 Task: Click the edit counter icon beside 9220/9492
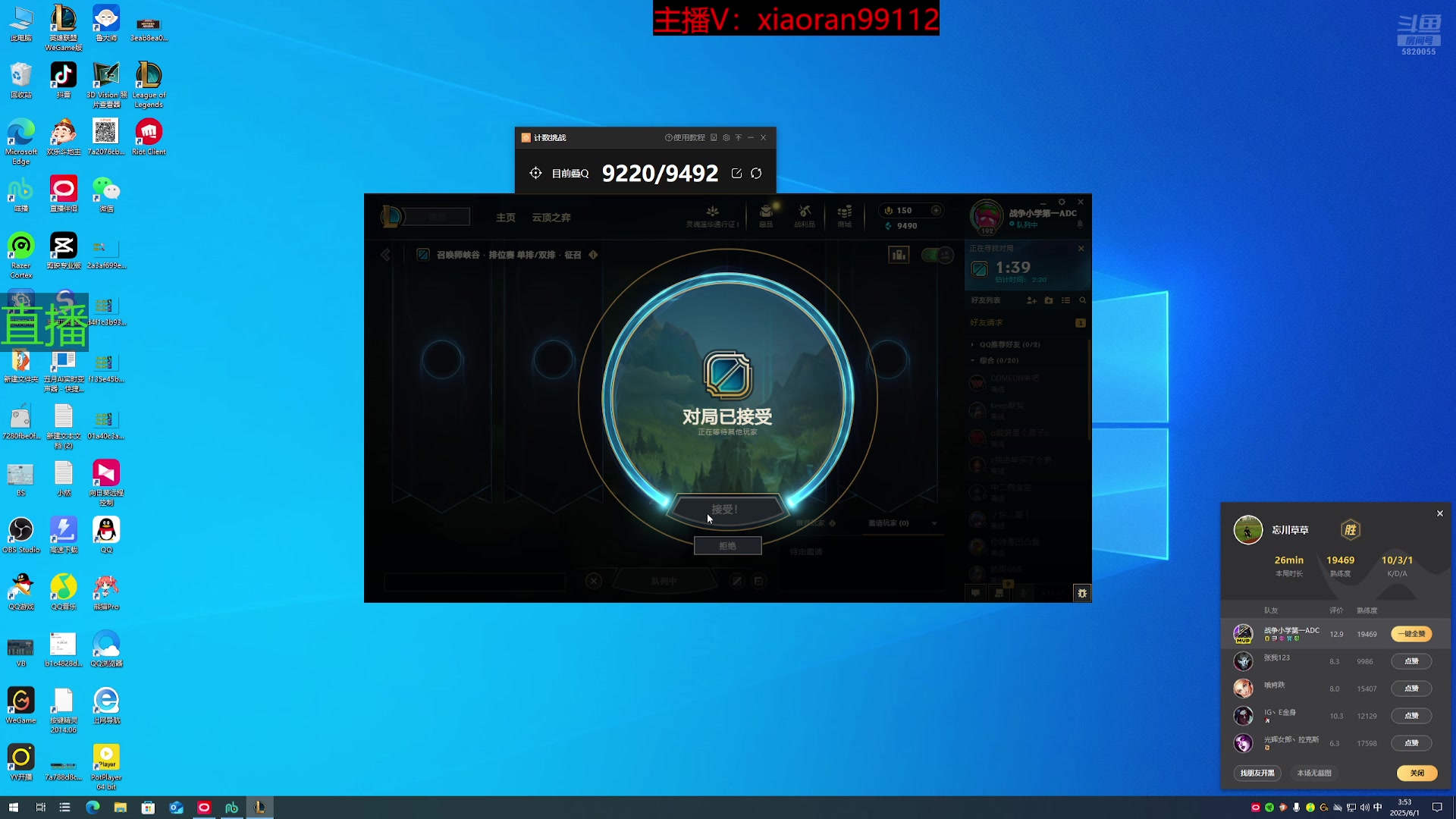736,173
